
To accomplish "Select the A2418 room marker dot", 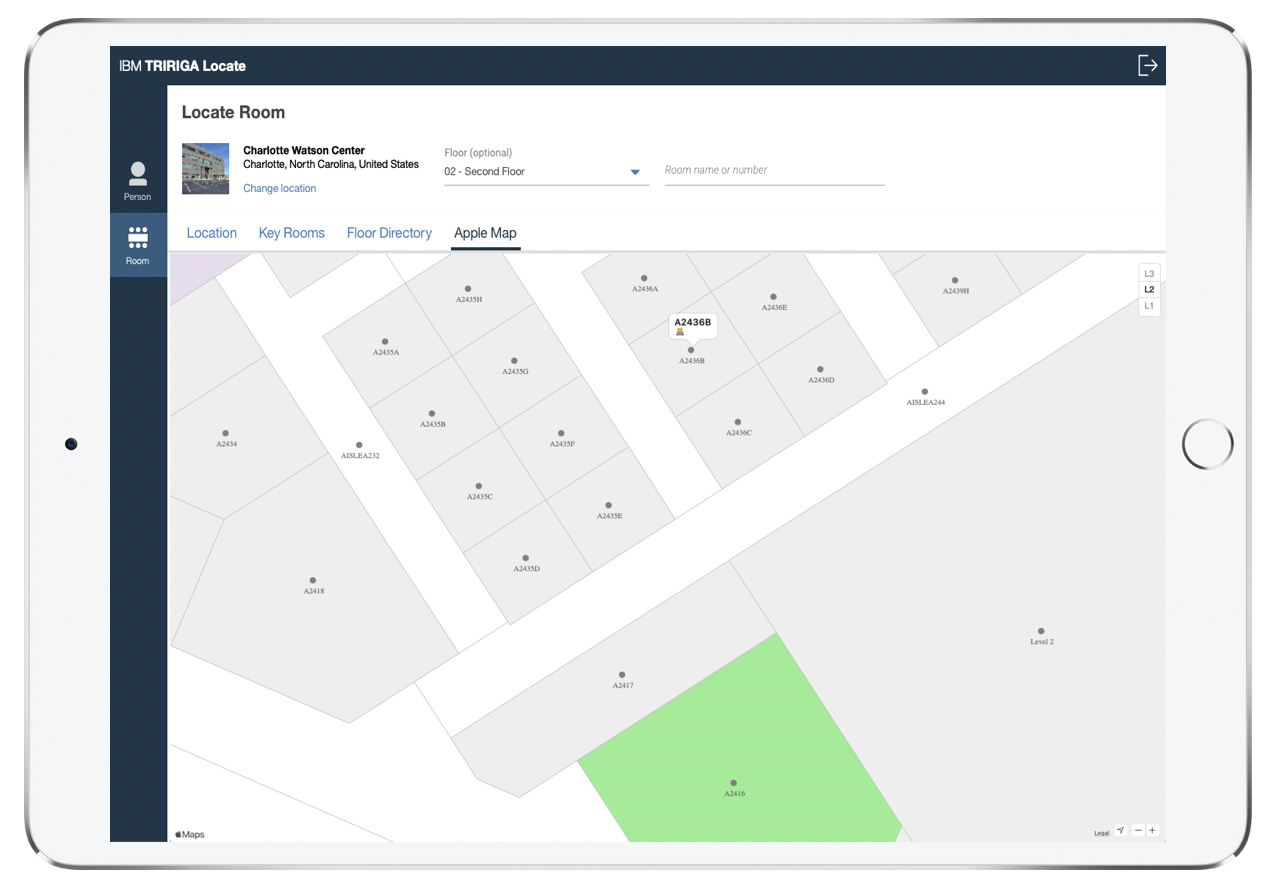I will 313,581.
